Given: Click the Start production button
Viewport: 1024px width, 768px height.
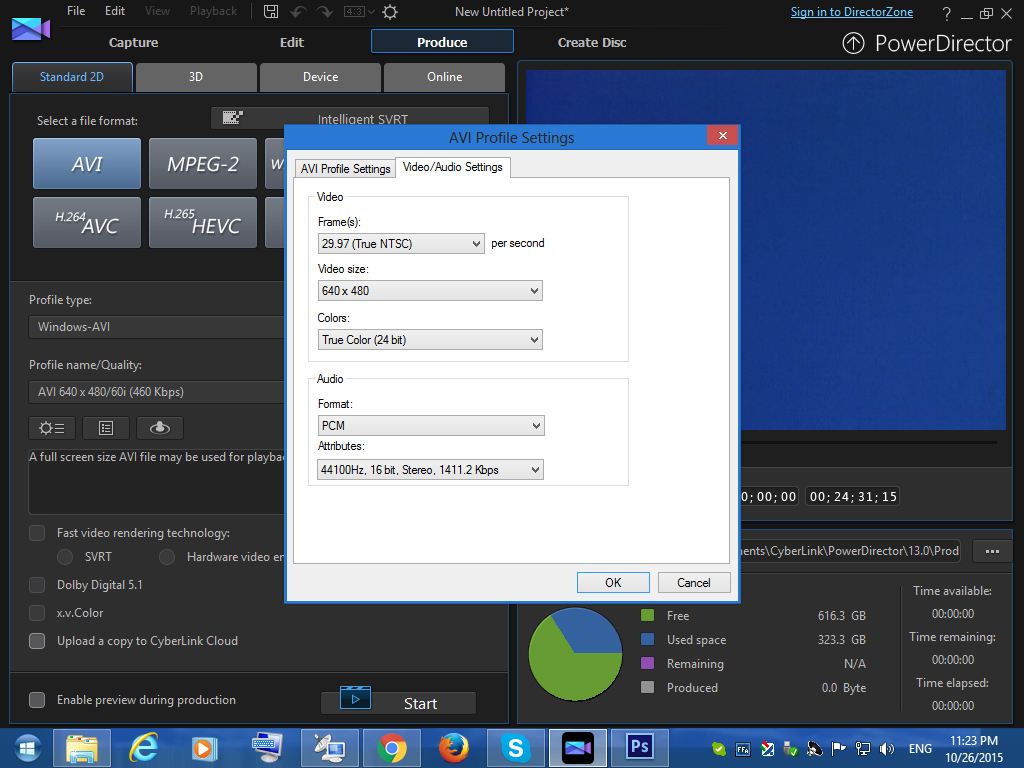Looking at the screenshot, I should [398, 703].
